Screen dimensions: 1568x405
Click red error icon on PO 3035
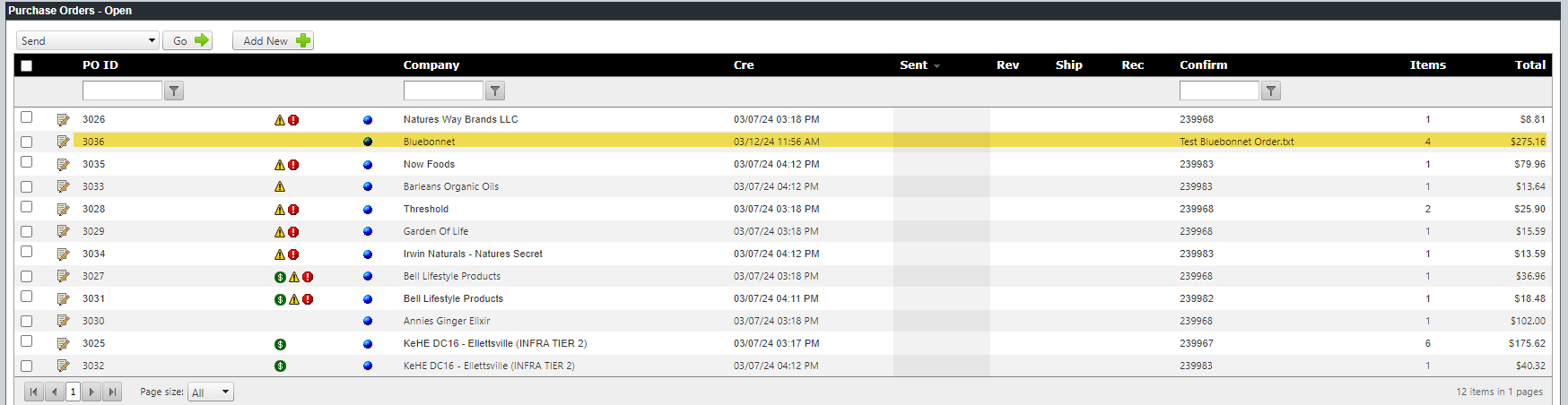click(293, 165)
